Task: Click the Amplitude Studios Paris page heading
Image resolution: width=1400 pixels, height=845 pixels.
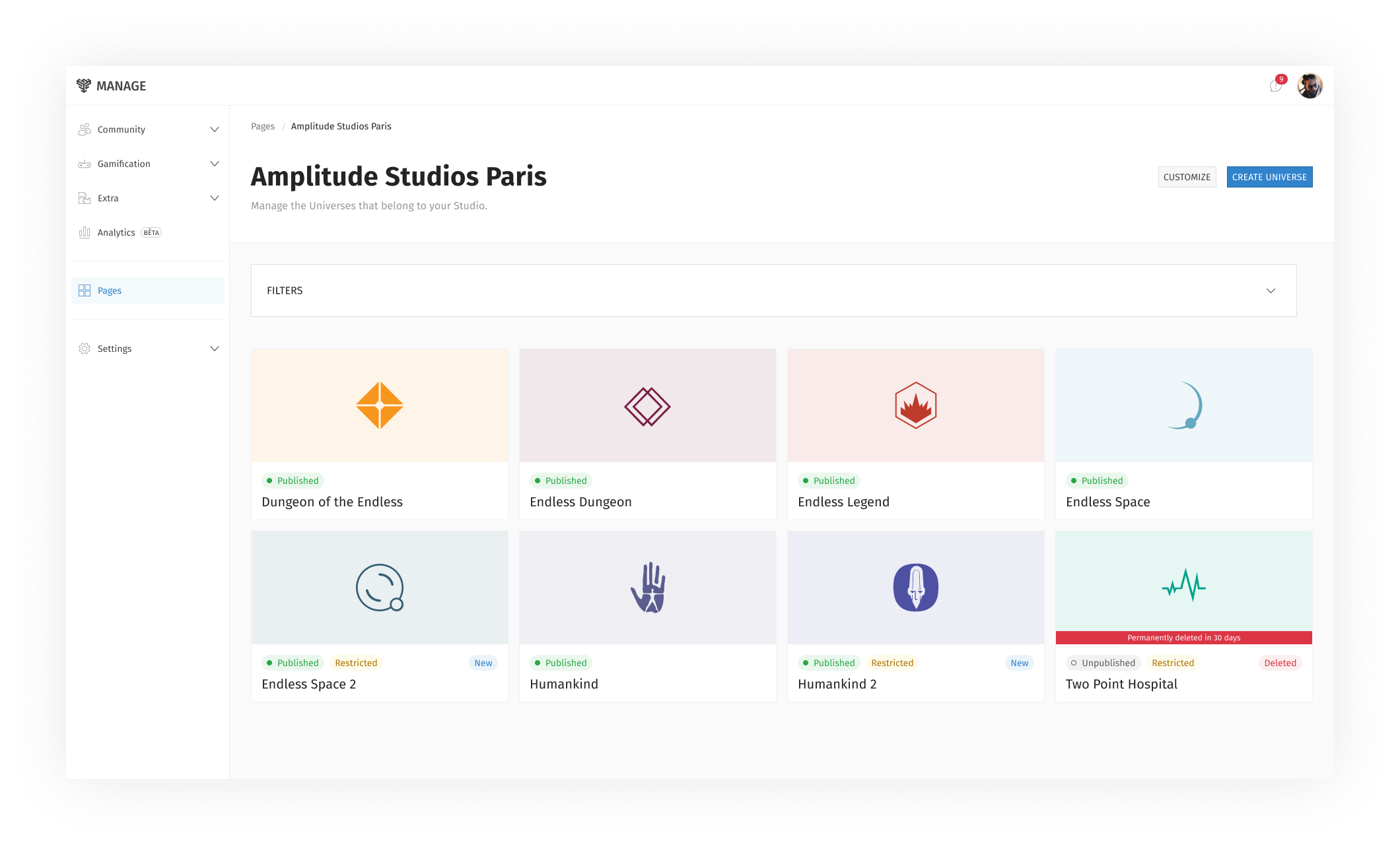Action: coord(399,176)
